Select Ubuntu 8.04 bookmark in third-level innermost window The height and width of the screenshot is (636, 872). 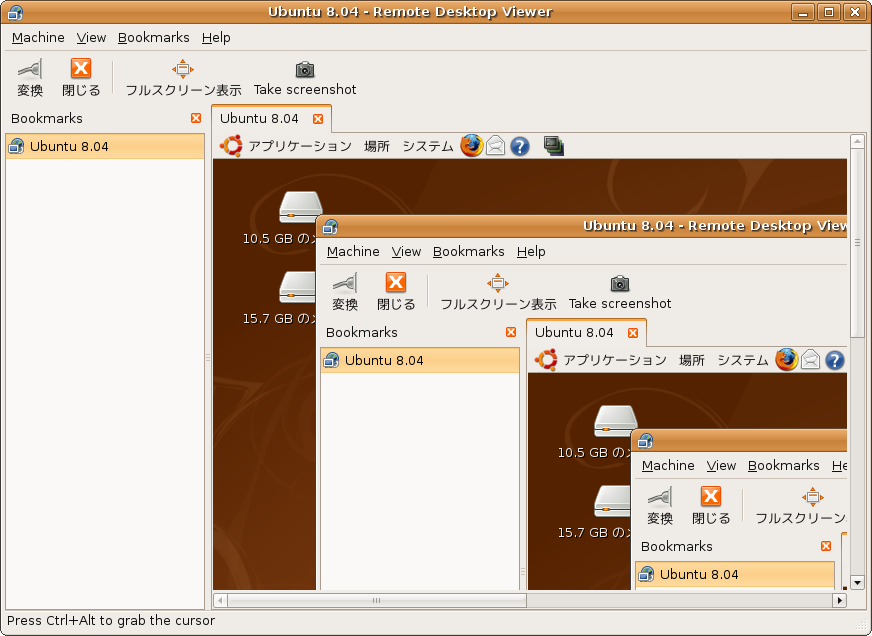point(735,574)
